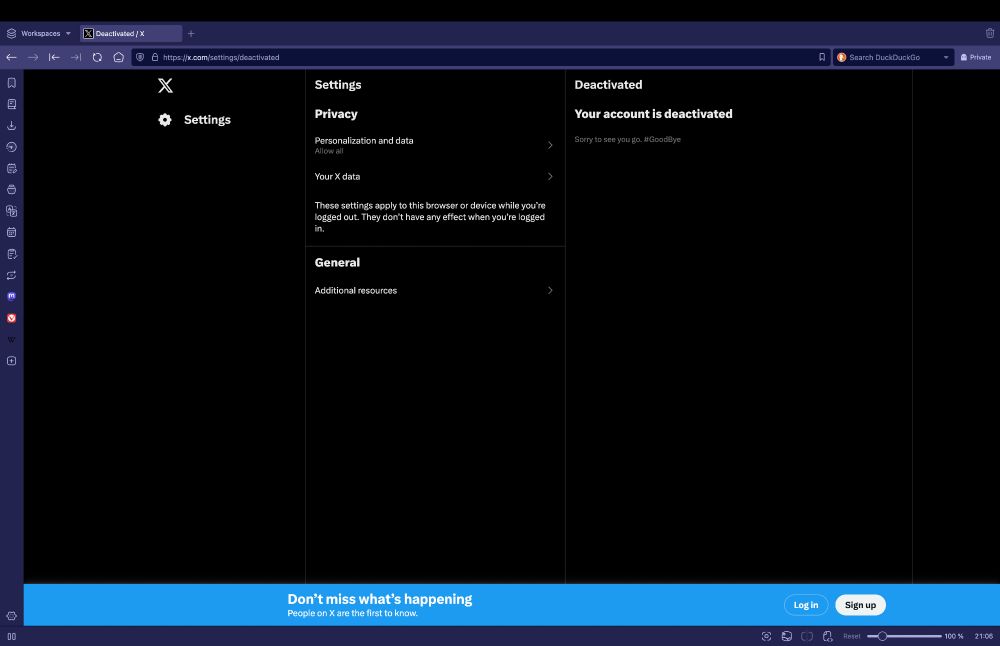
Task: Add a new web panel
Action: (11, 361)
